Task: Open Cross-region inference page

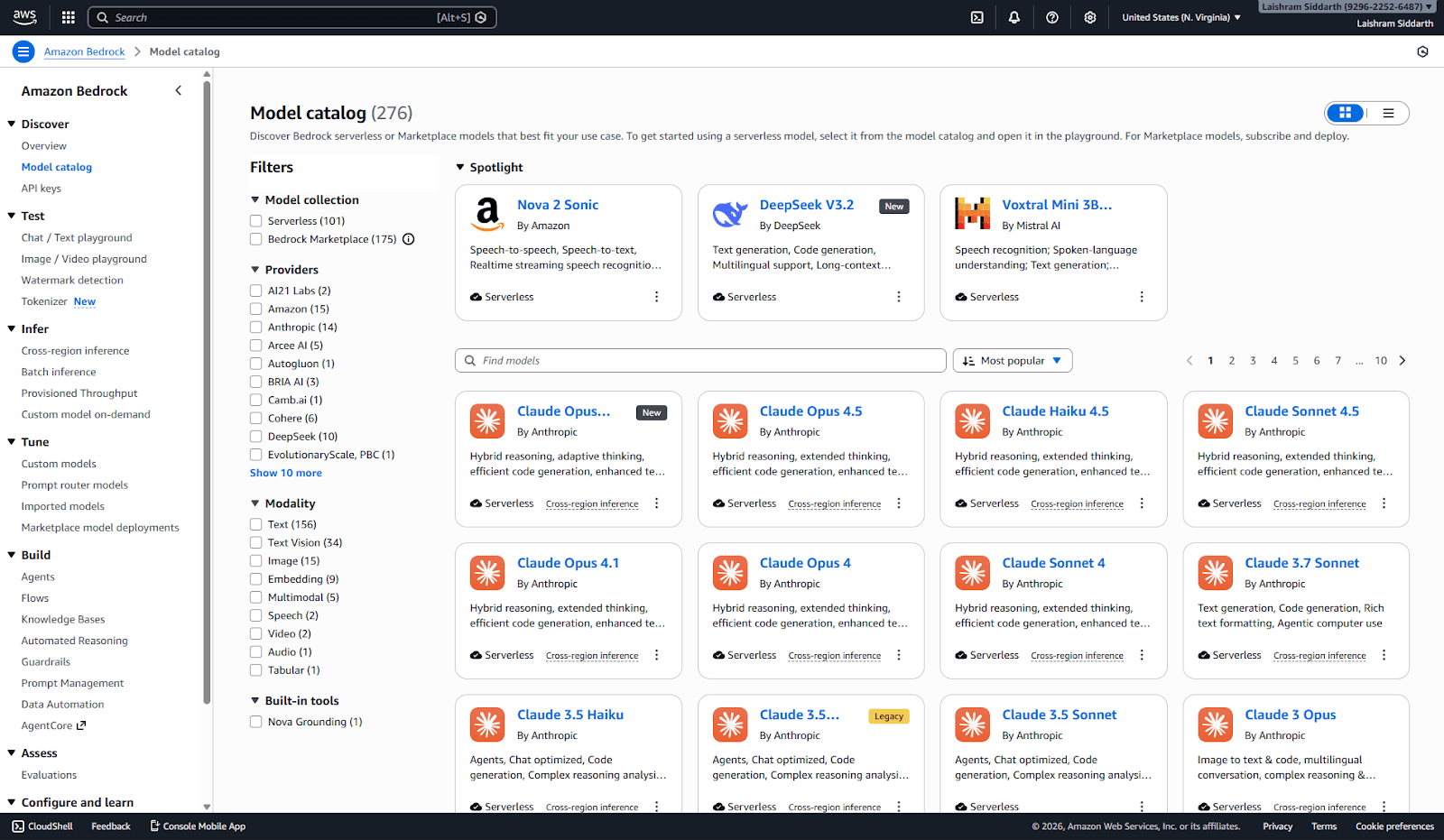Action: 76,350
